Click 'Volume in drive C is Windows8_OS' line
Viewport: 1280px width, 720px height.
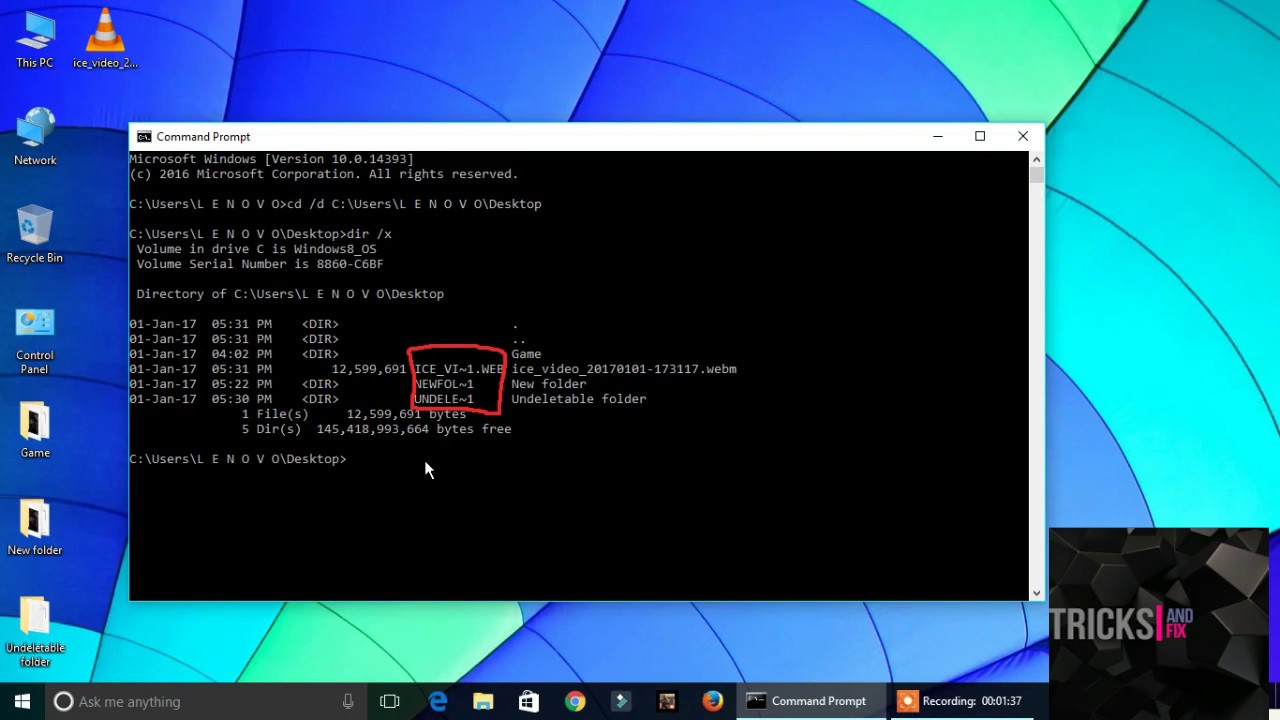257,249
